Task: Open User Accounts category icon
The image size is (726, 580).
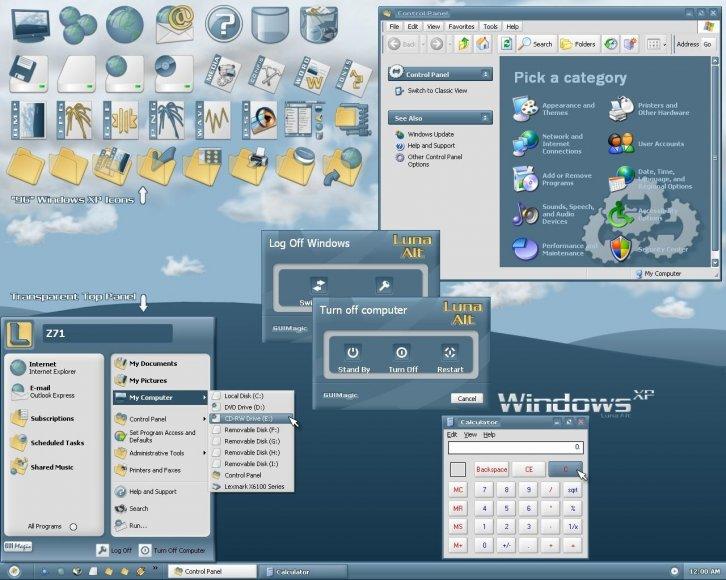Action: point(621,143)
